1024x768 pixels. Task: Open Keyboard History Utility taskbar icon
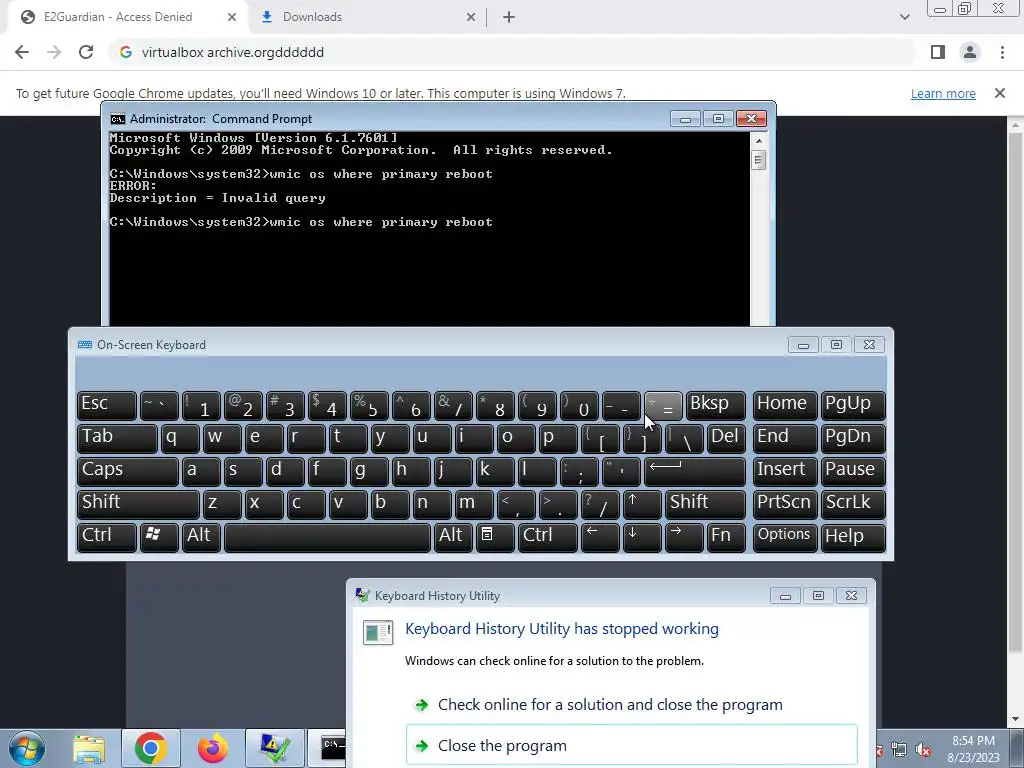click(275, 748)
